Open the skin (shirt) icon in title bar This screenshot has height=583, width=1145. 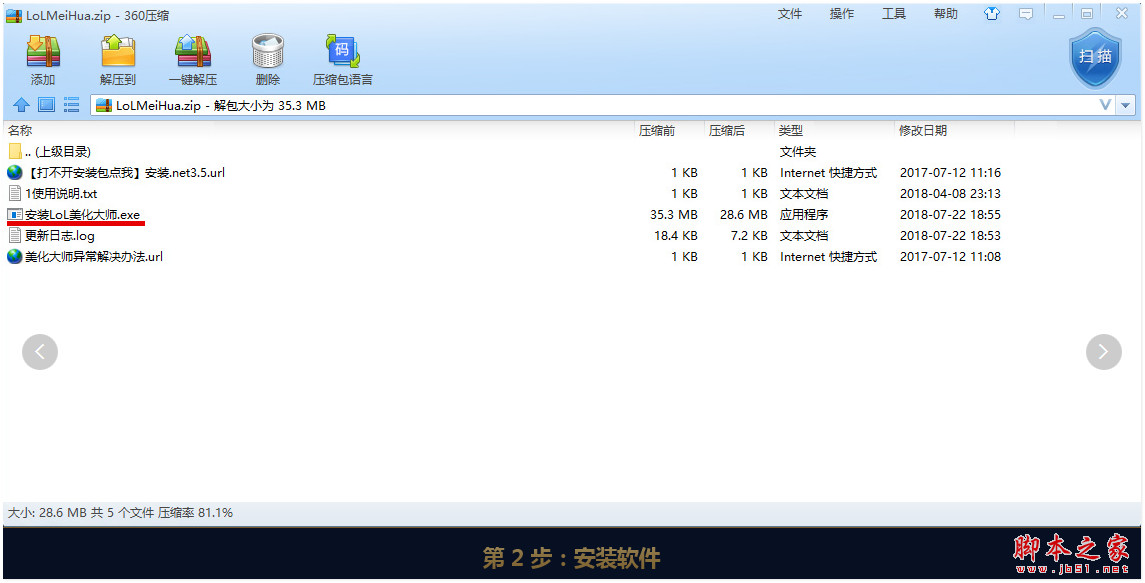coord(991,14)
